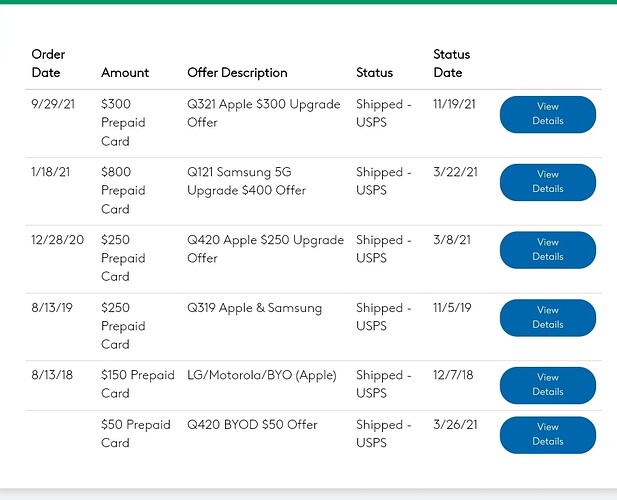Select the Q321 Apple $300 Upgrade Offer text

point(264,113)
